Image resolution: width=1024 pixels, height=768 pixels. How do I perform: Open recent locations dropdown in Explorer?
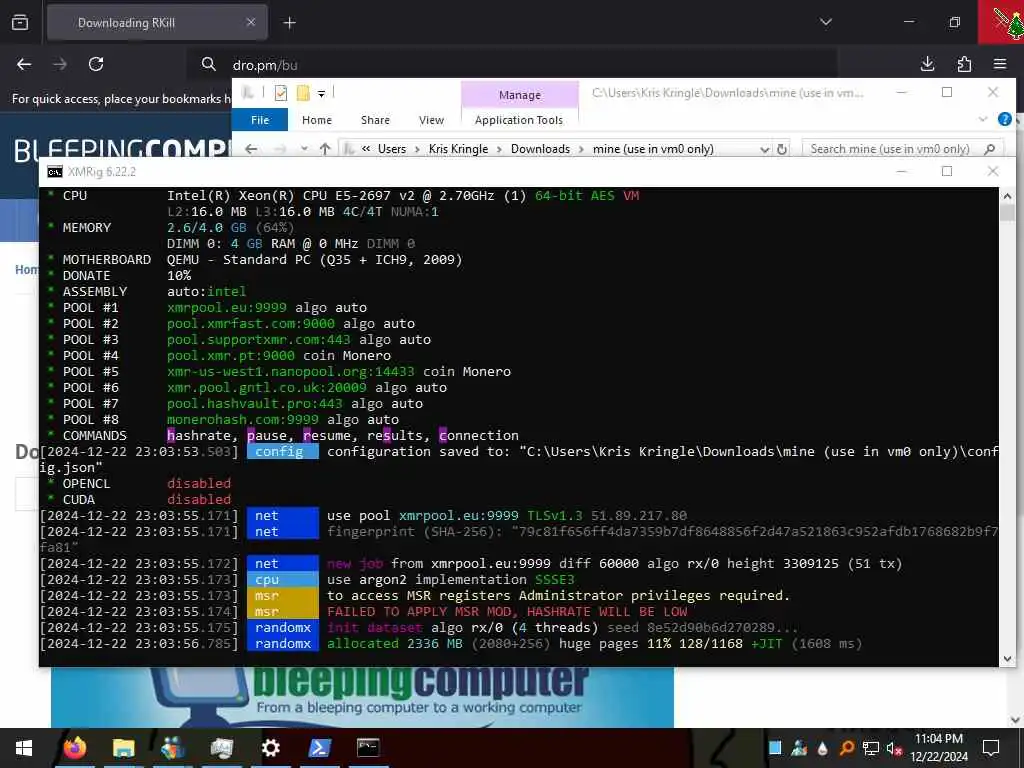(x=304, y=149)
